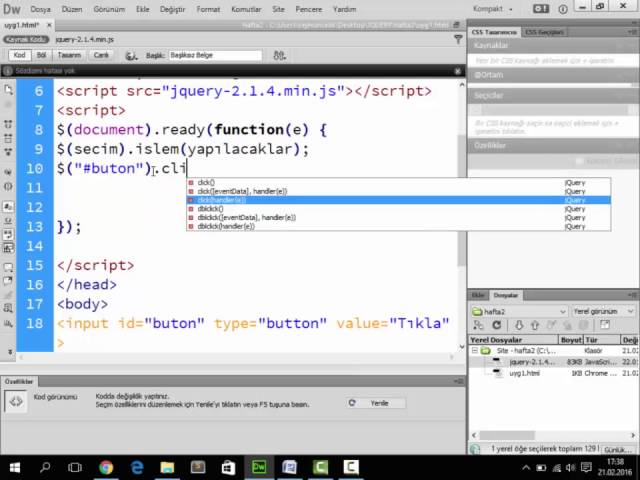Click the Connect to Remote Server icon
The image size is (640, 480).
pyautogui.click(x=478, y=325)
